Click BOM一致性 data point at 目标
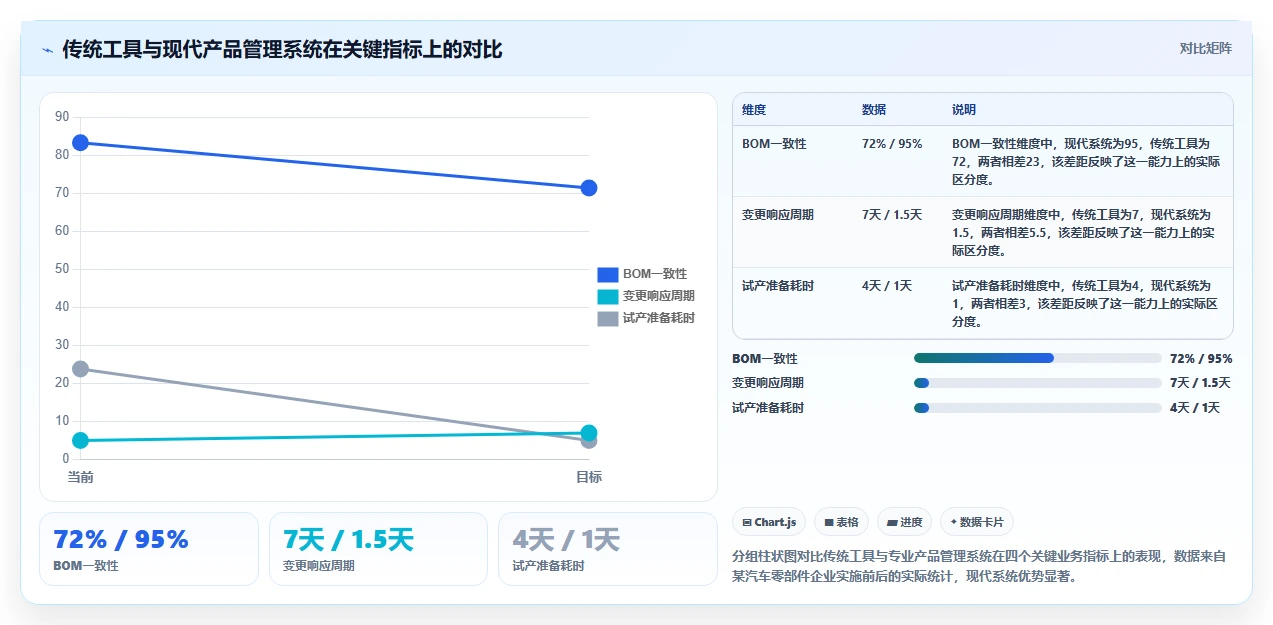 pos(589,188)
